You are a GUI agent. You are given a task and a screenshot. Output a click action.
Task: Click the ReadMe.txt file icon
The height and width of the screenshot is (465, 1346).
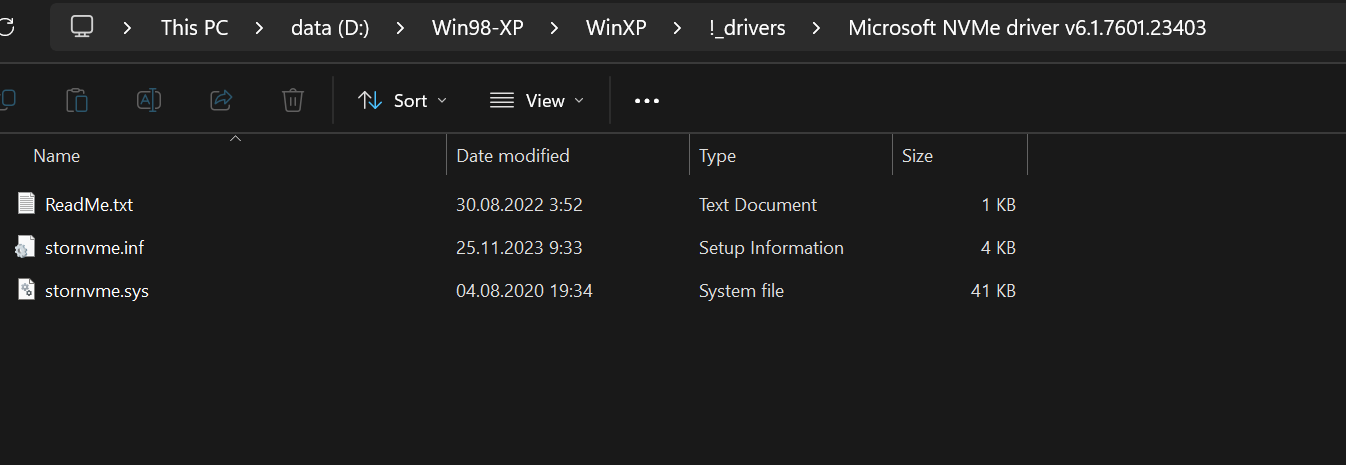[x=26, y=204]
